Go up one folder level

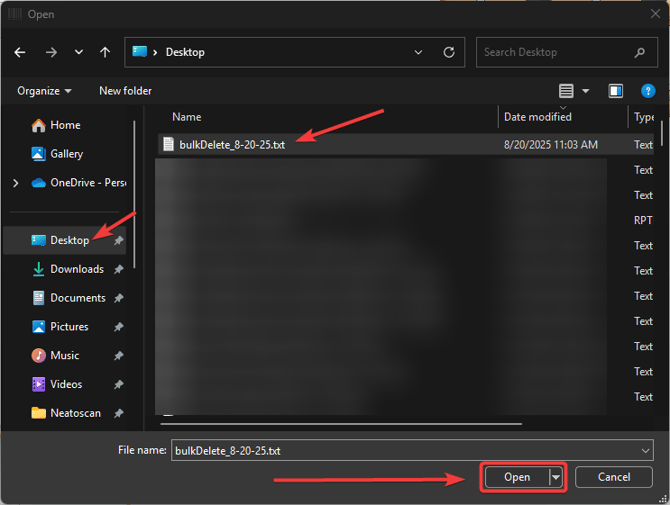pyautogui.click(x=105, y=52)
